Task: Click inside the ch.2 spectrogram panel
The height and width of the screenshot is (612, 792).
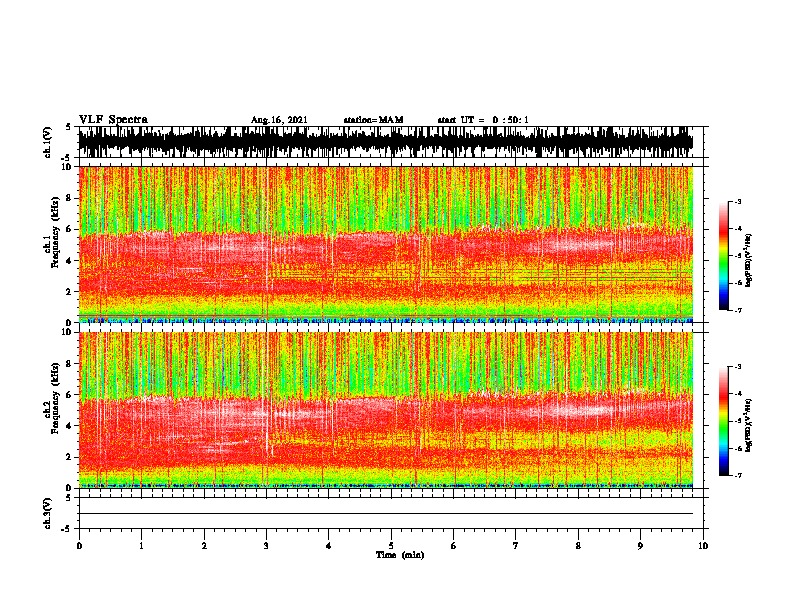Action: point(386,410)
